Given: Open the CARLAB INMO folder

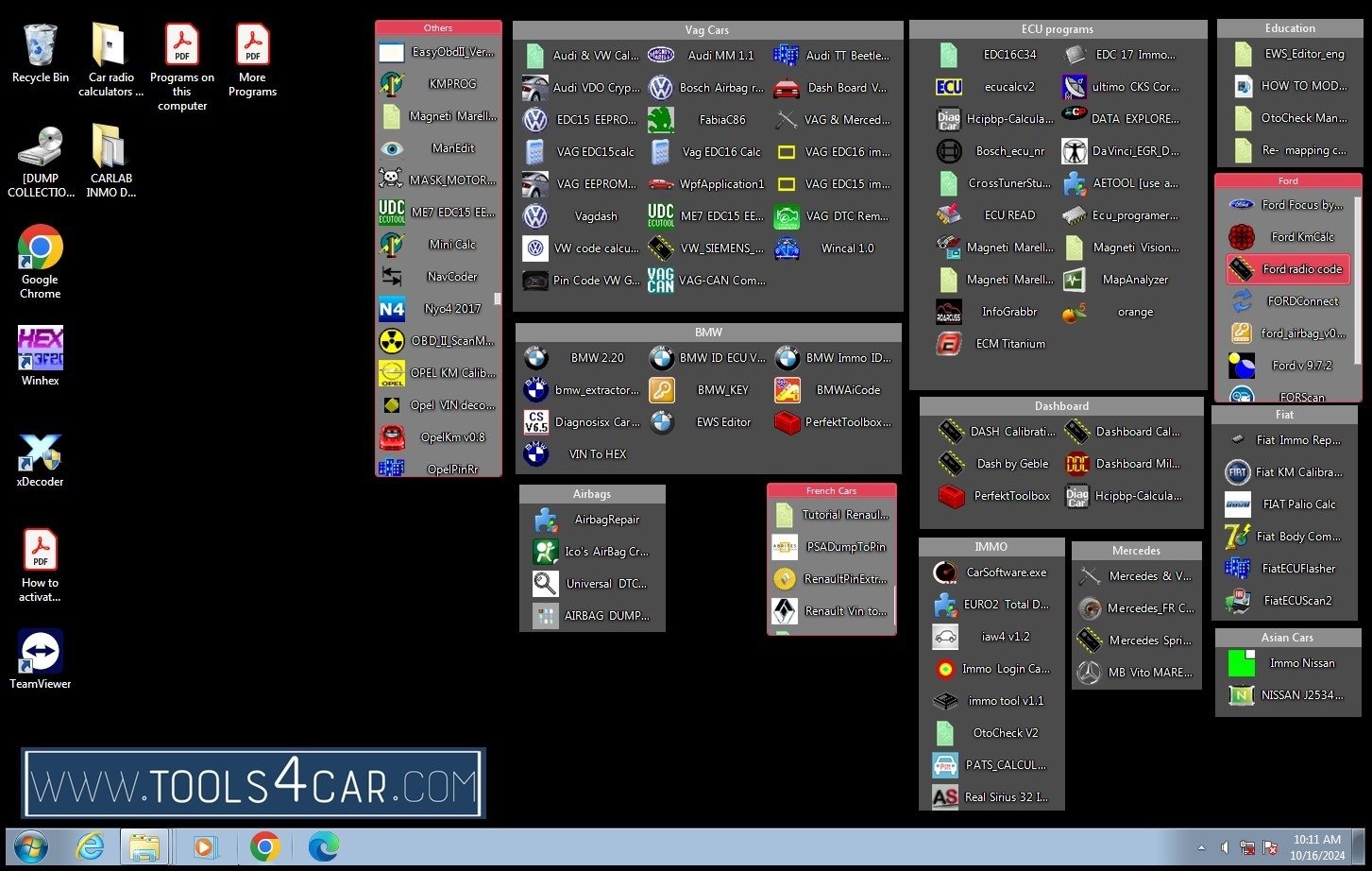Looking at the screenshot, I should (x=110, y=162).
